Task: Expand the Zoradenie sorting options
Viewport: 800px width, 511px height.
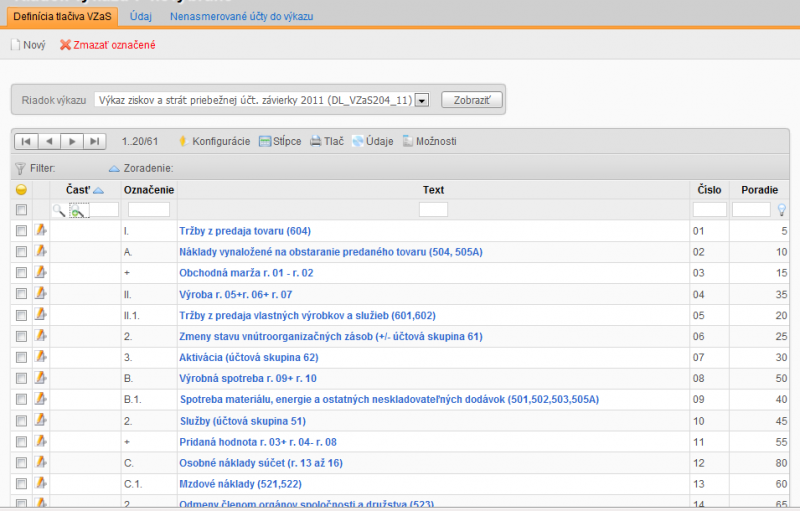Action: pos(141,168)
